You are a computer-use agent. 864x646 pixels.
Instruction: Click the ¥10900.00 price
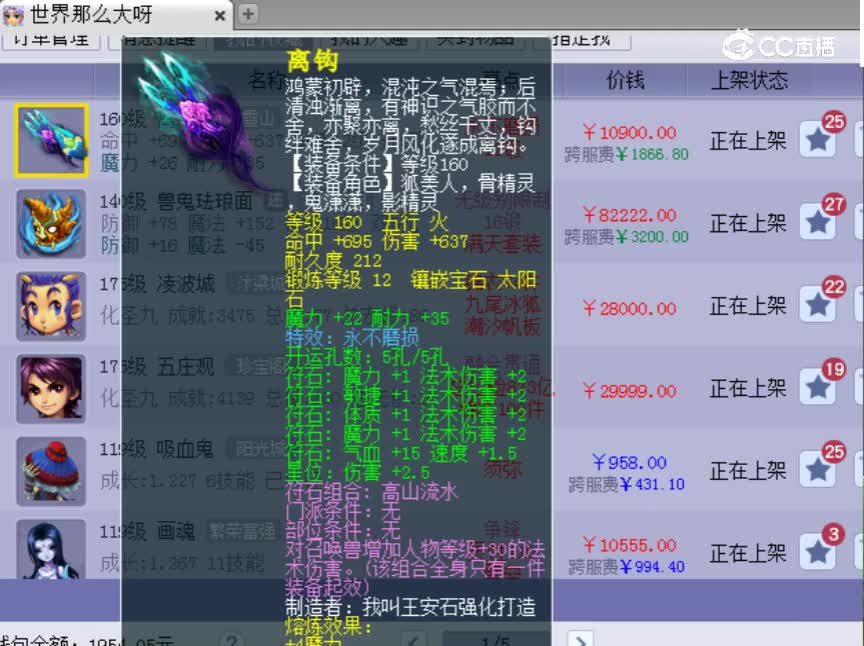click(629, 132)
